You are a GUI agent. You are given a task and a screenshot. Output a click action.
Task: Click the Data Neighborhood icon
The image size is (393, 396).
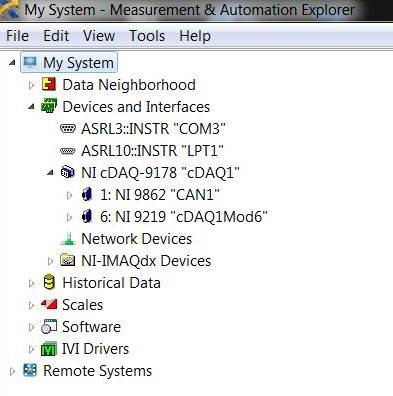49,84
